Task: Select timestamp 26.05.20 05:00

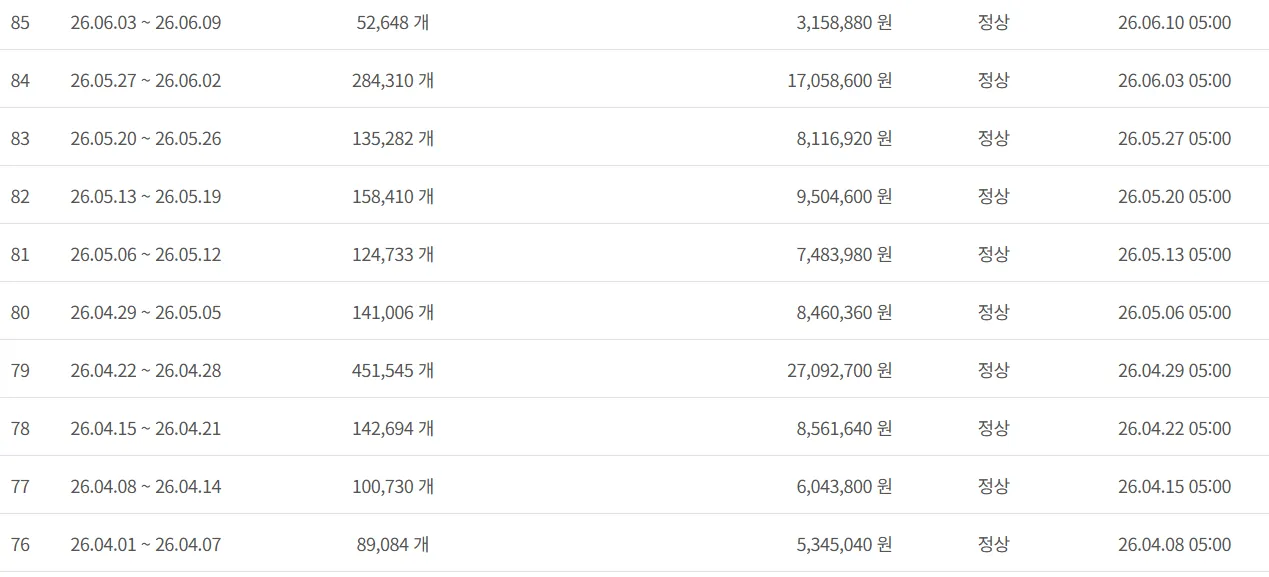Action: [x=1175, y=196]
